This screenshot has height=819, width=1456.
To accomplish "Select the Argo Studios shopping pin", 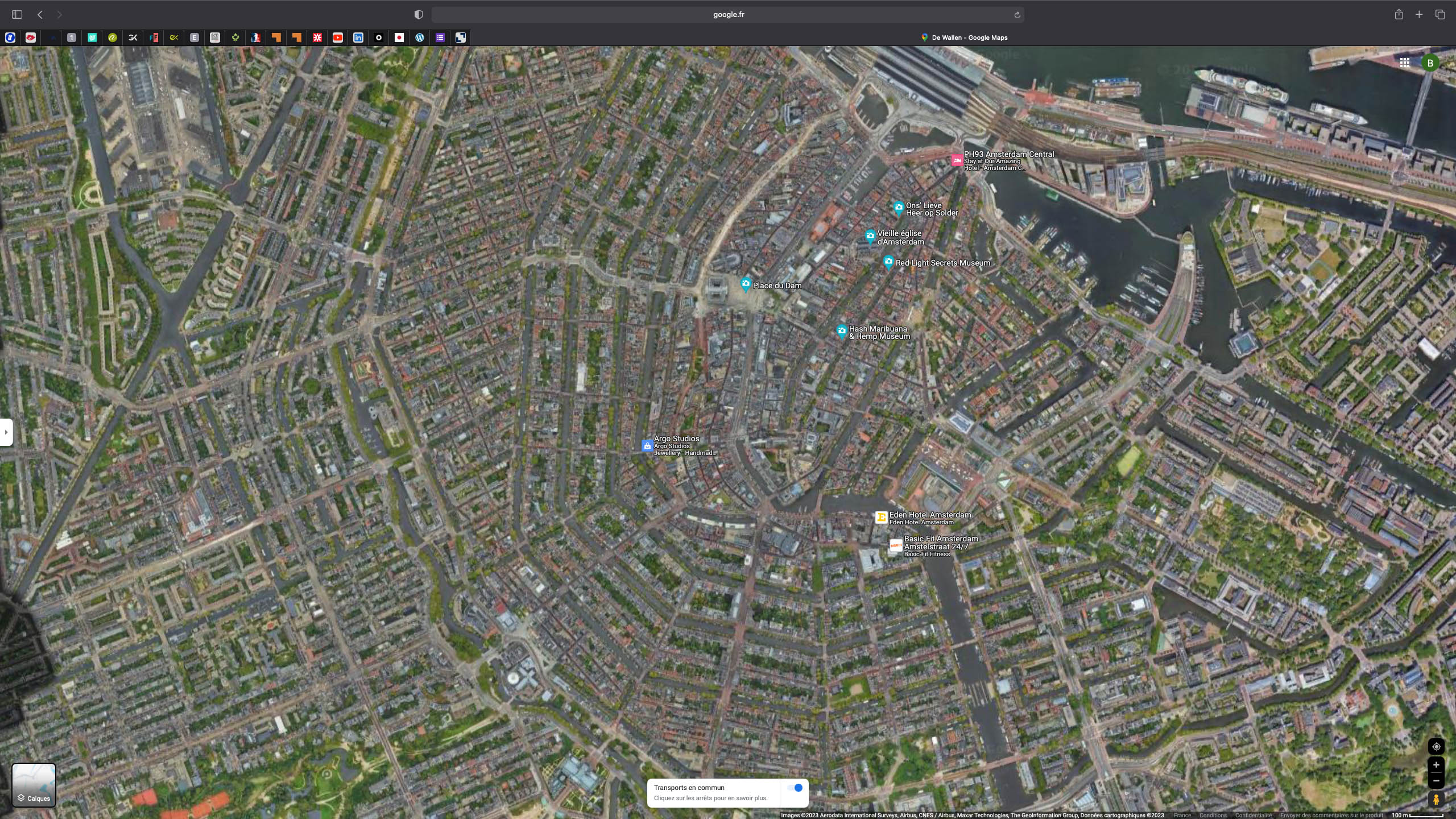I will (x=647, y=446).
